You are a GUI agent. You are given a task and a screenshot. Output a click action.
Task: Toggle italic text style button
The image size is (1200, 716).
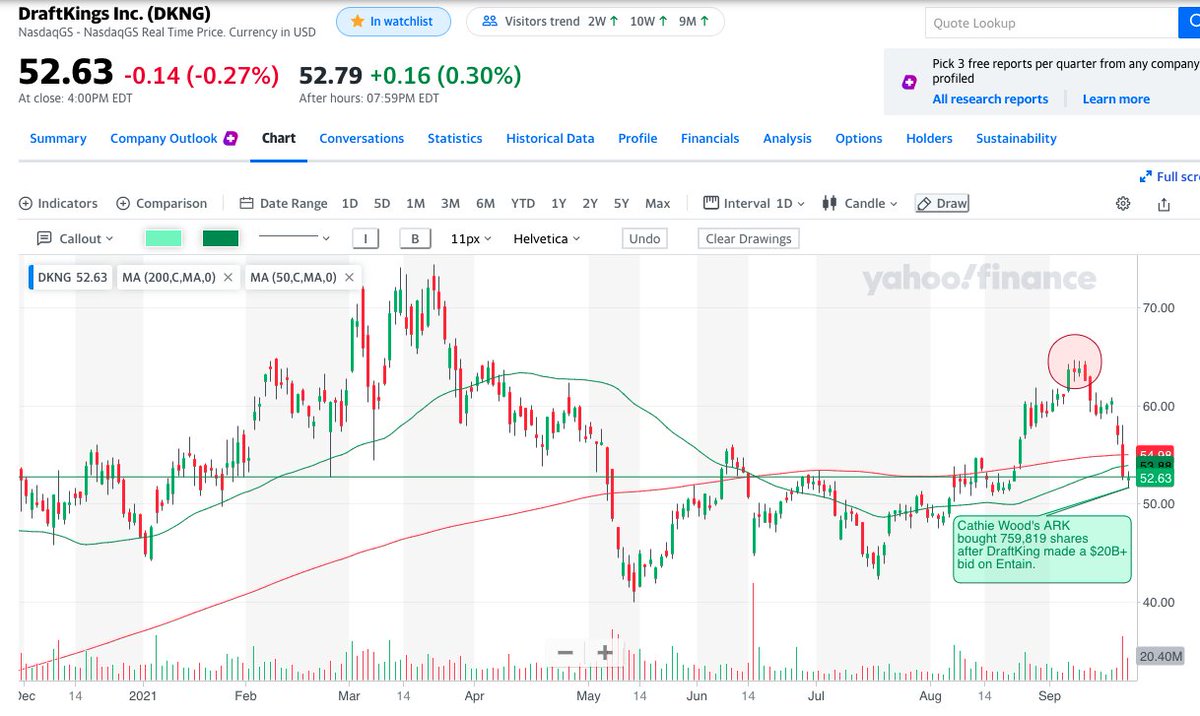(x=366, y=238)
